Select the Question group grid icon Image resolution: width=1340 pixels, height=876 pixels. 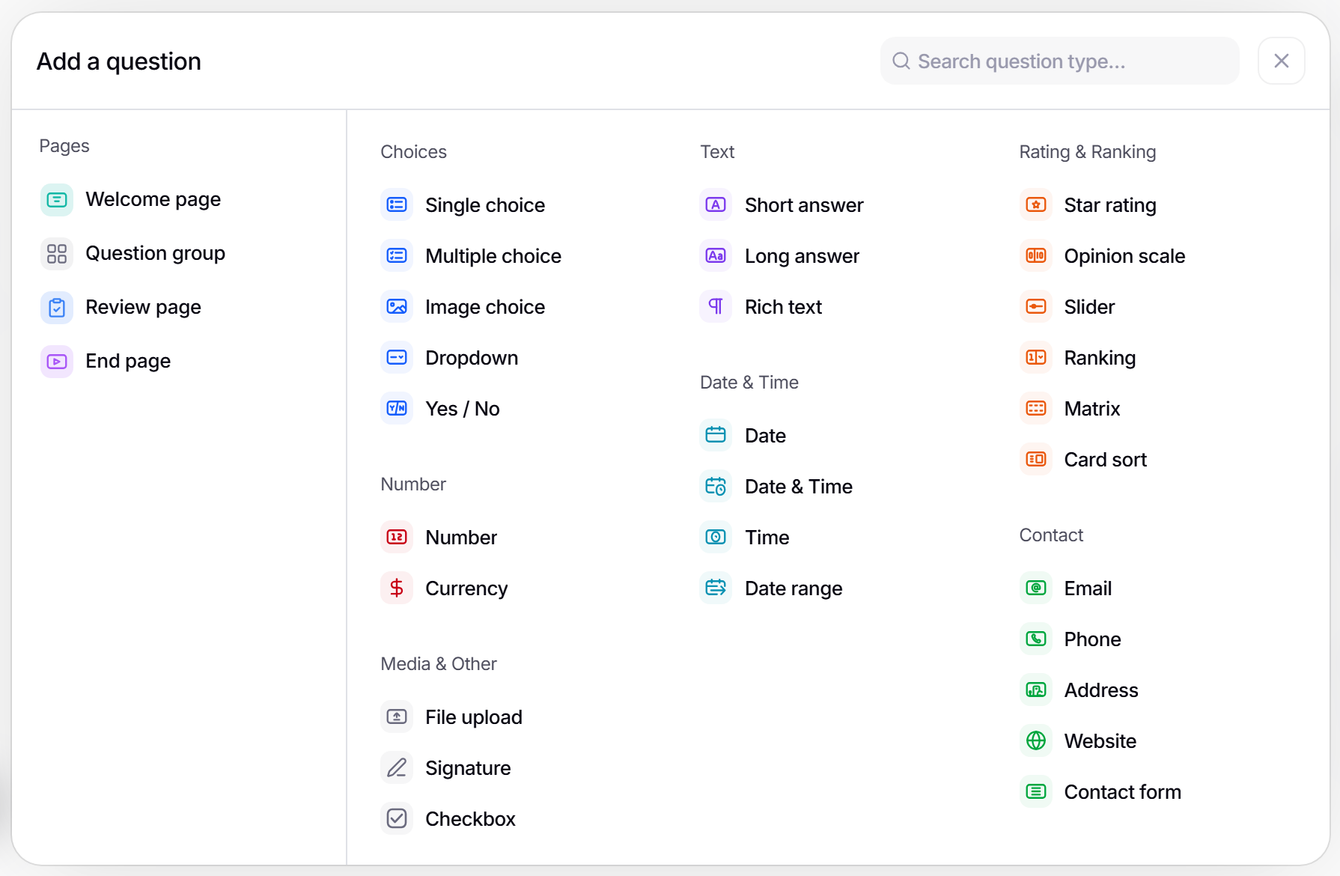point(57,254)
